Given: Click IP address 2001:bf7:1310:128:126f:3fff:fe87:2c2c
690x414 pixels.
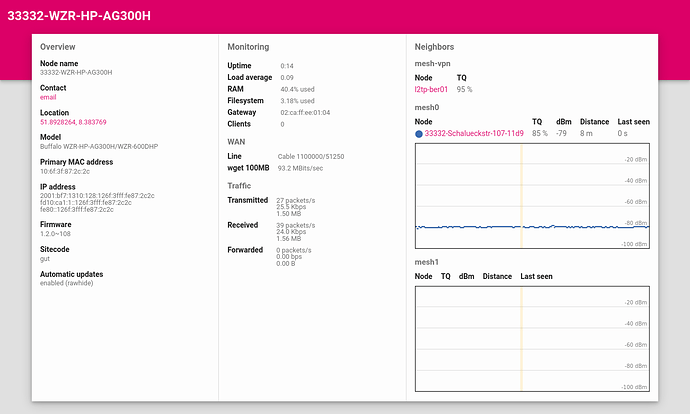Looking at the screenshot, I should point(97,195).
